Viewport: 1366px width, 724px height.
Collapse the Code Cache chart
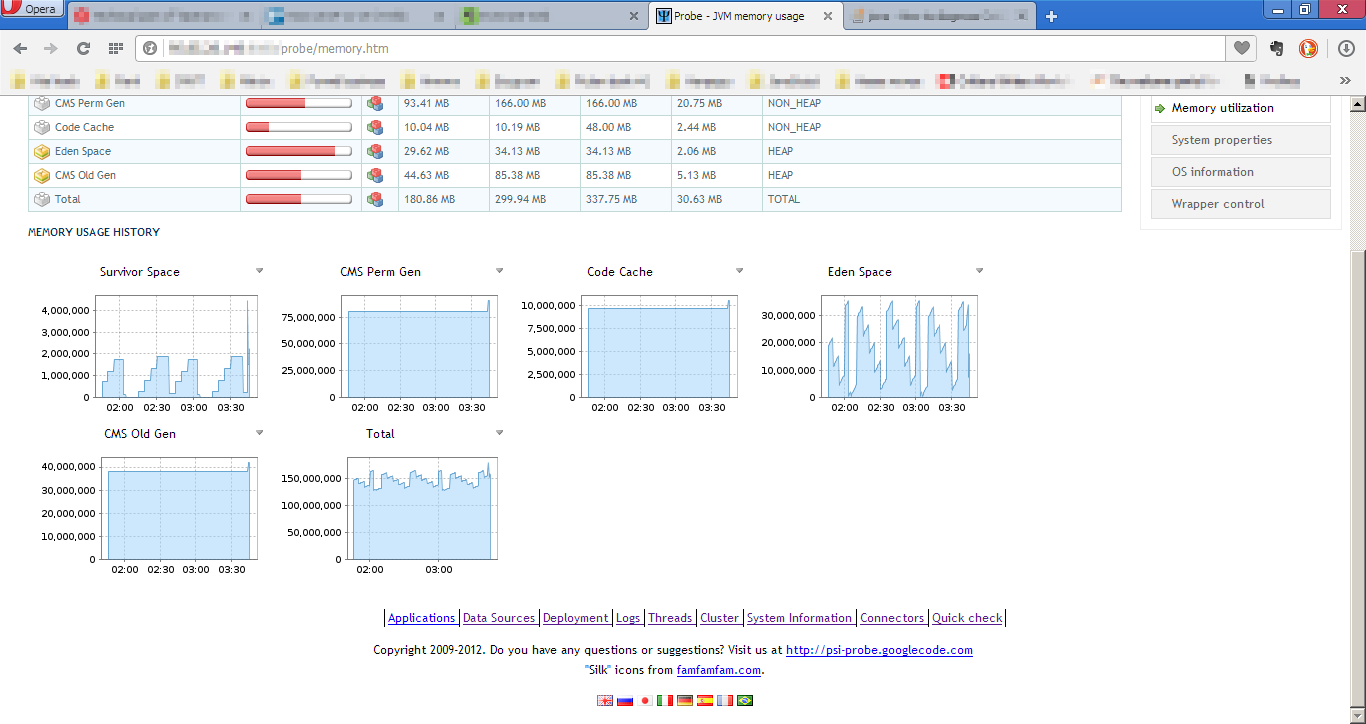click(x=740, y=271)
